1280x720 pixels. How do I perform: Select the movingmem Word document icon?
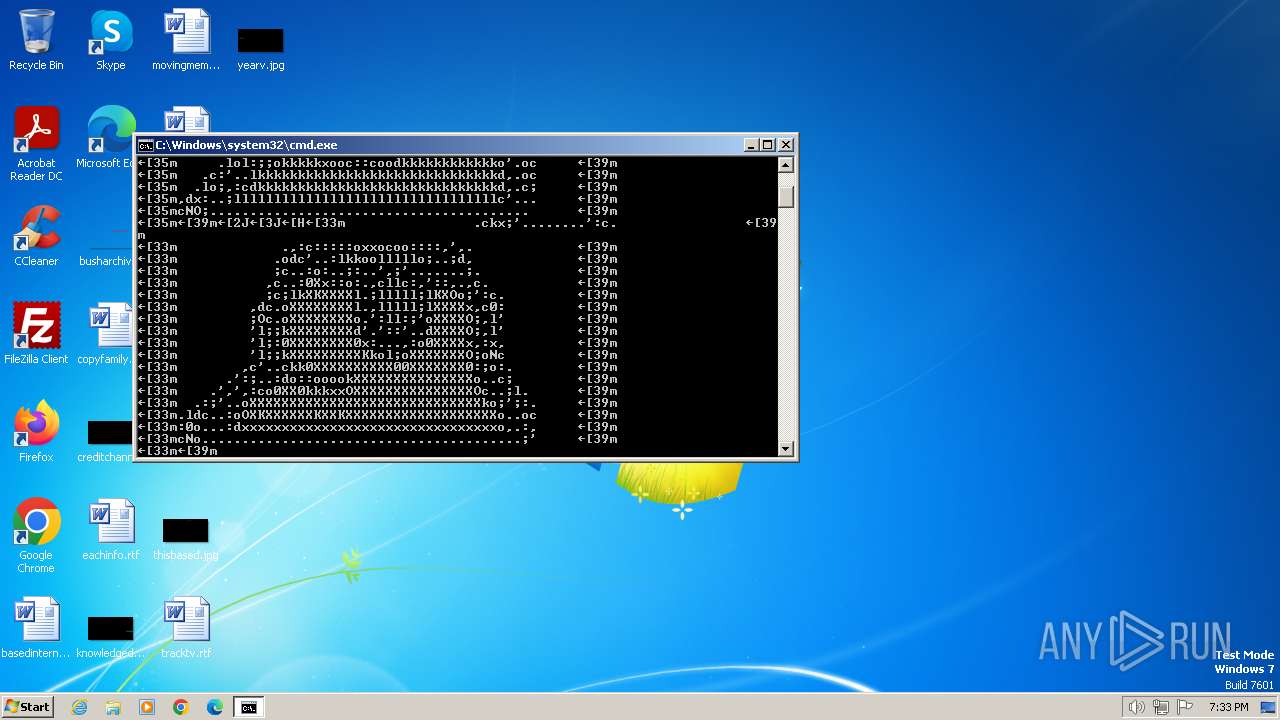tap(186, 40)
